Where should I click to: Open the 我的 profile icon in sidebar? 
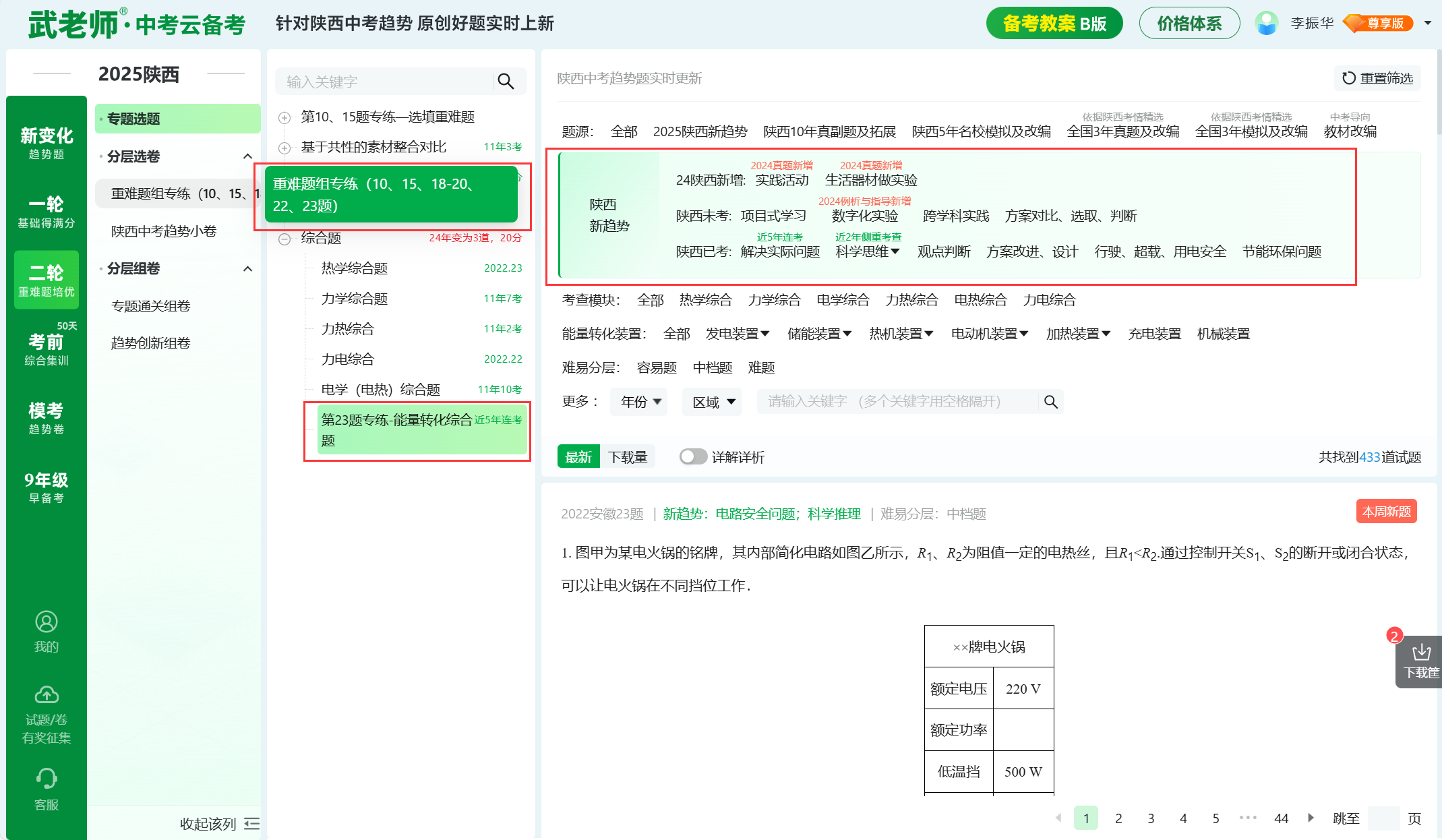pyautogui.click(x=46, y=622)
